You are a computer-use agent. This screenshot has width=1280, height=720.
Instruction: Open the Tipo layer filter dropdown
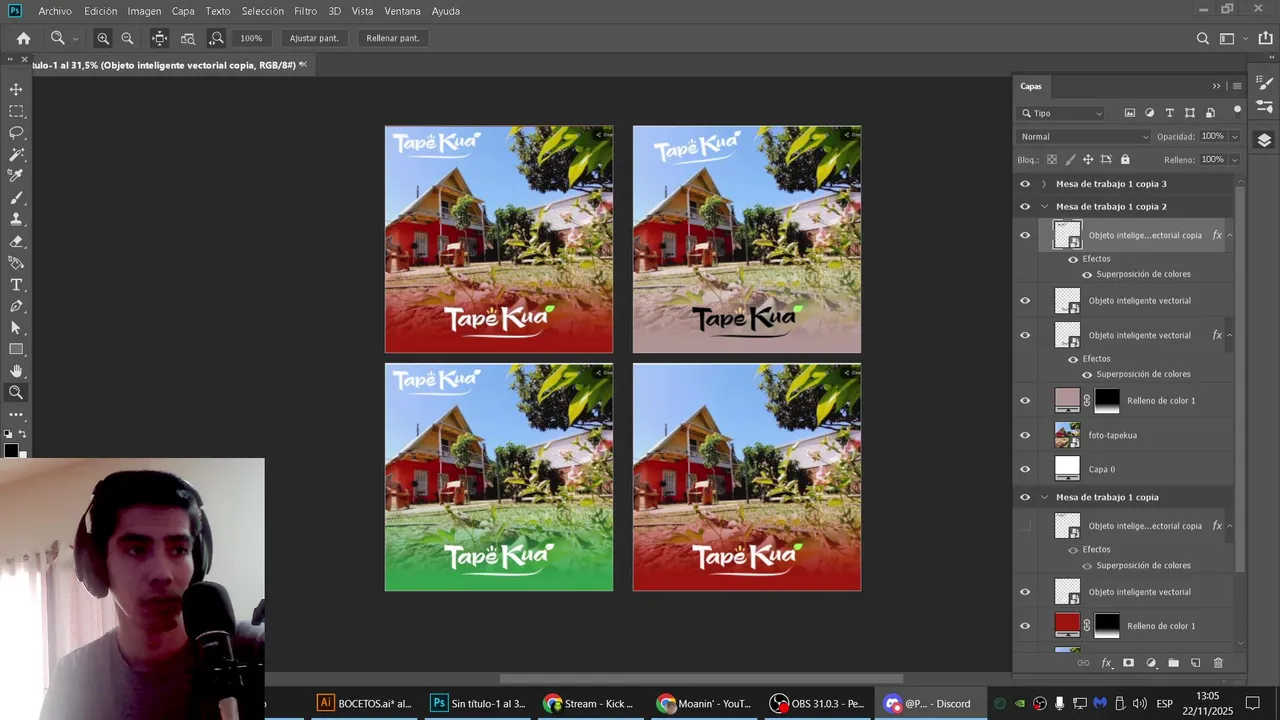point(1061,113)
